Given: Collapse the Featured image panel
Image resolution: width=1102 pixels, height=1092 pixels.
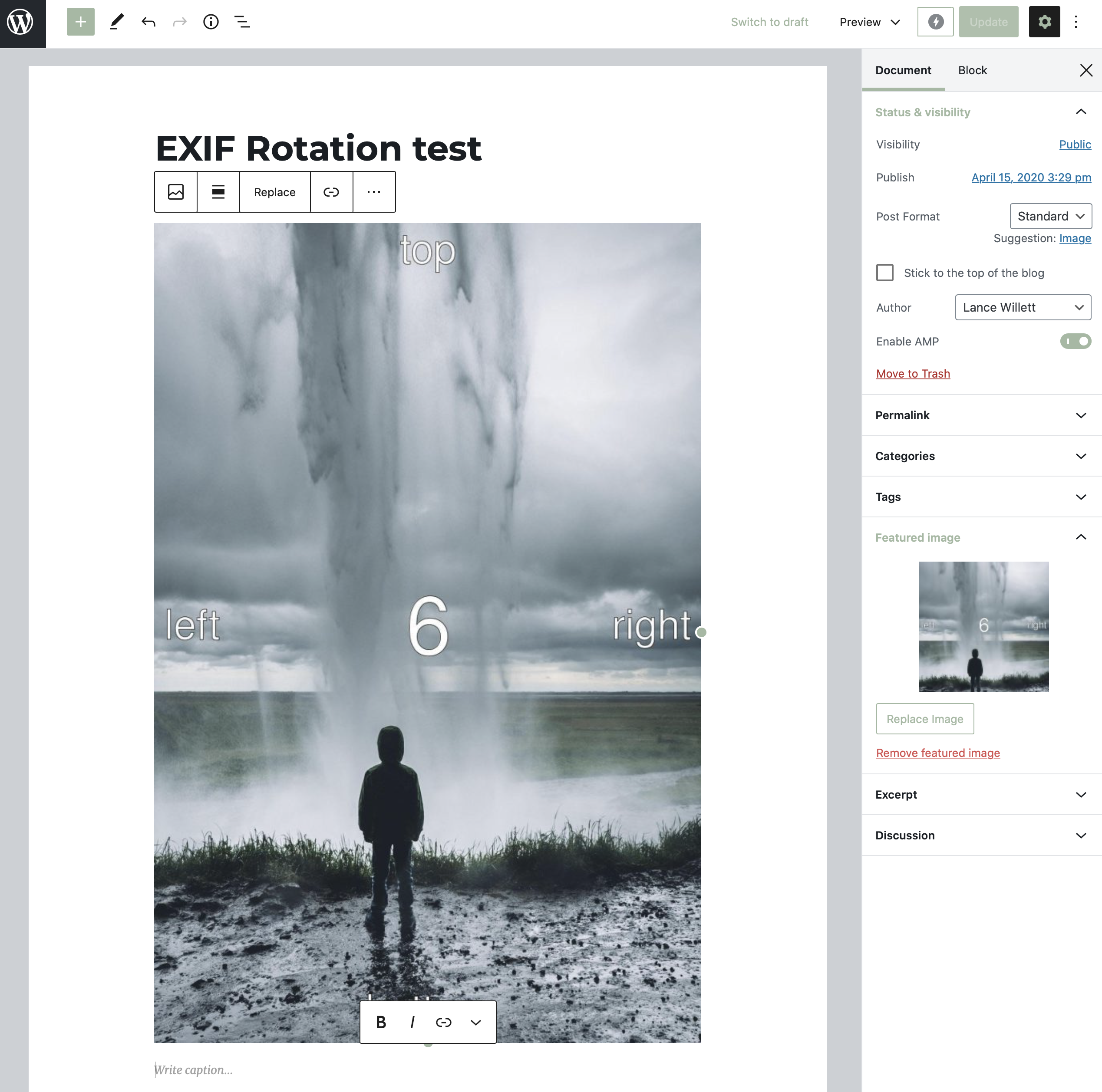Looking at the screenshot, I should [982, 538].
